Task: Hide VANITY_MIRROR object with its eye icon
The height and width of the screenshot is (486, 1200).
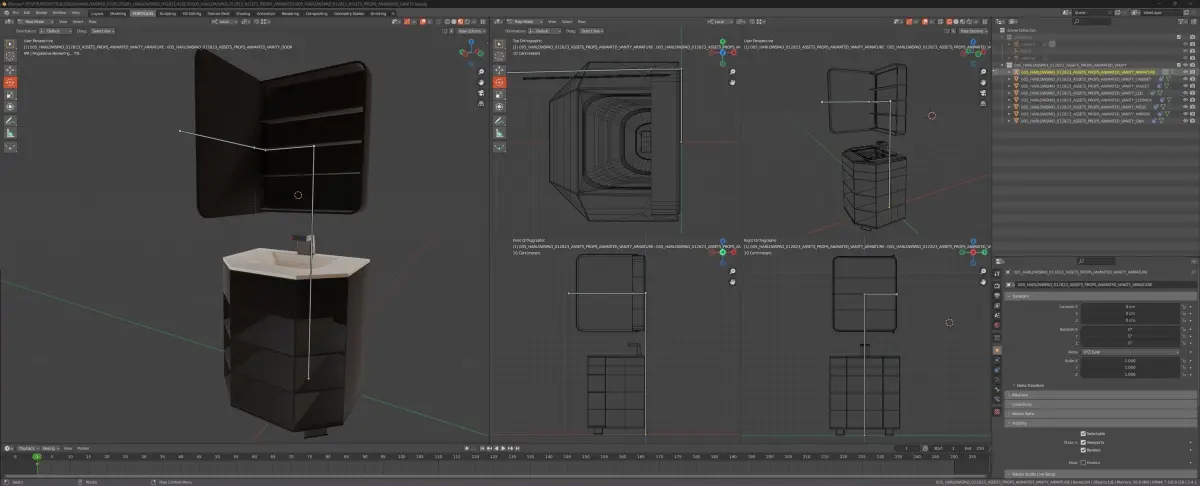Action: point(1185,114)
